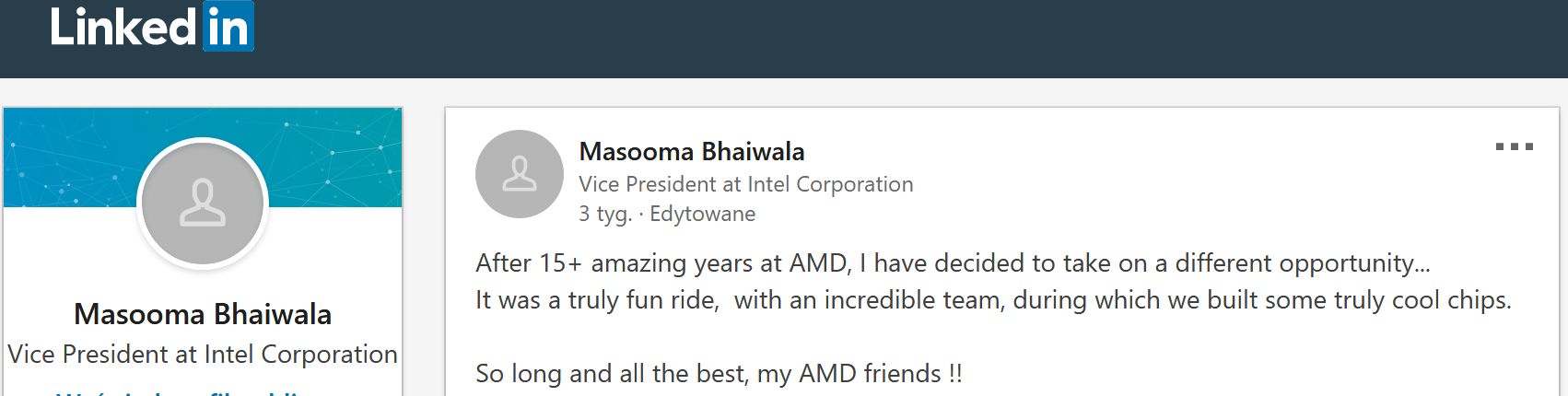Click the sidebar 'Vice President at Intel Corporation' headline
Screen dimensions: 1568x396
(203, 355)
